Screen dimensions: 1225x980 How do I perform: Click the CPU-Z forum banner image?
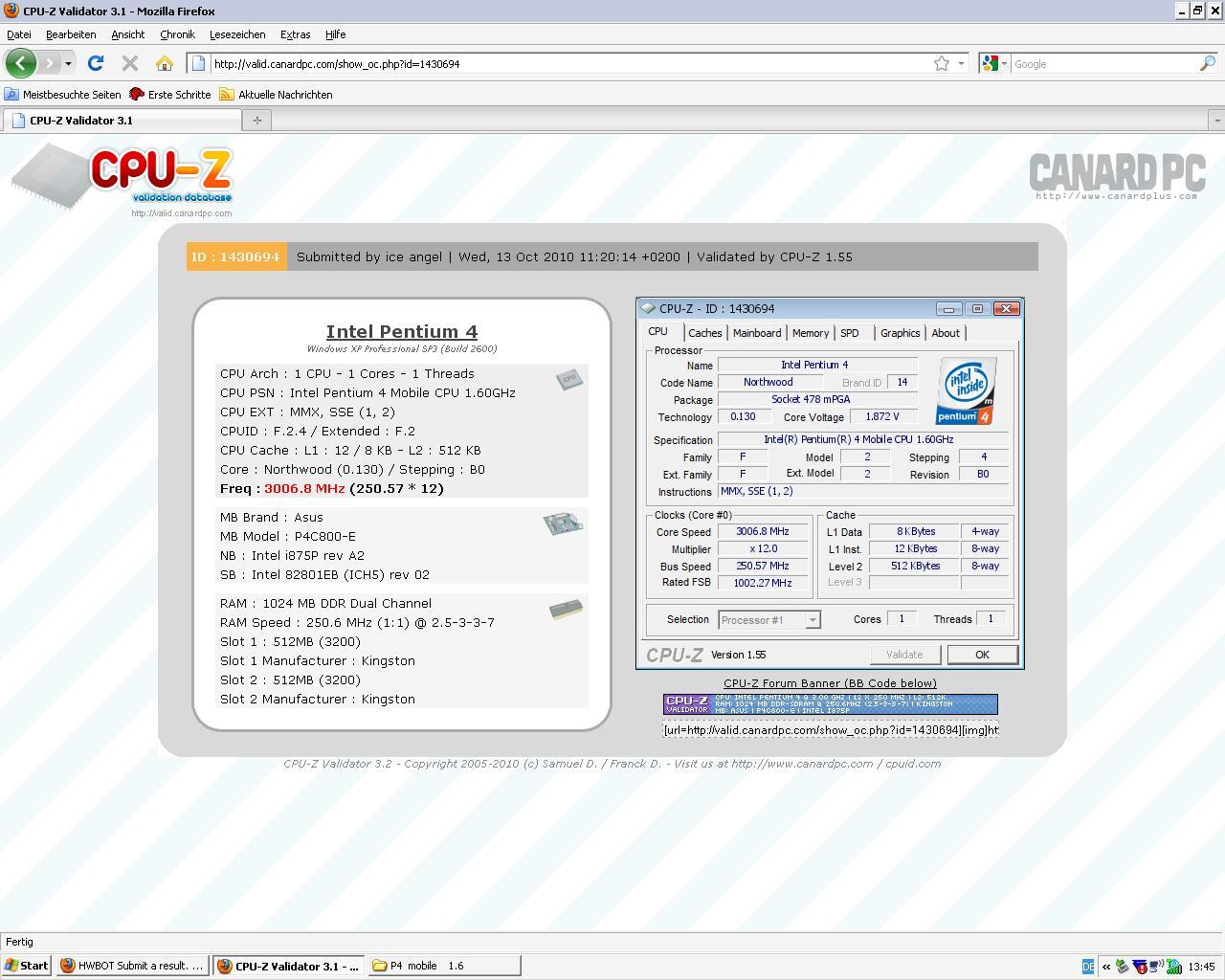830,704
